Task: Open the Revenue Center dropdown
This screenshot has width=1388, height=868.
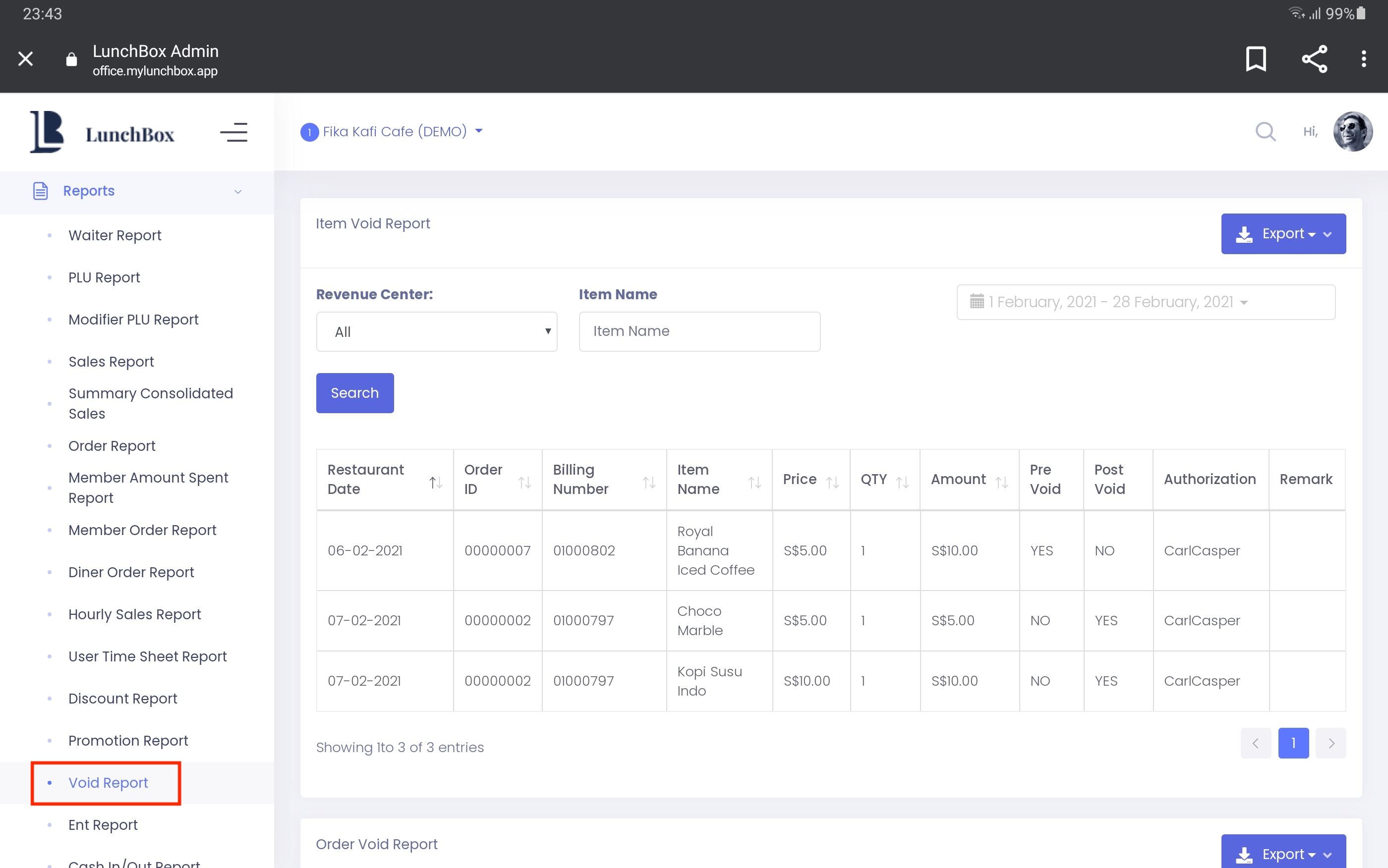Action: tap(436, 332)
